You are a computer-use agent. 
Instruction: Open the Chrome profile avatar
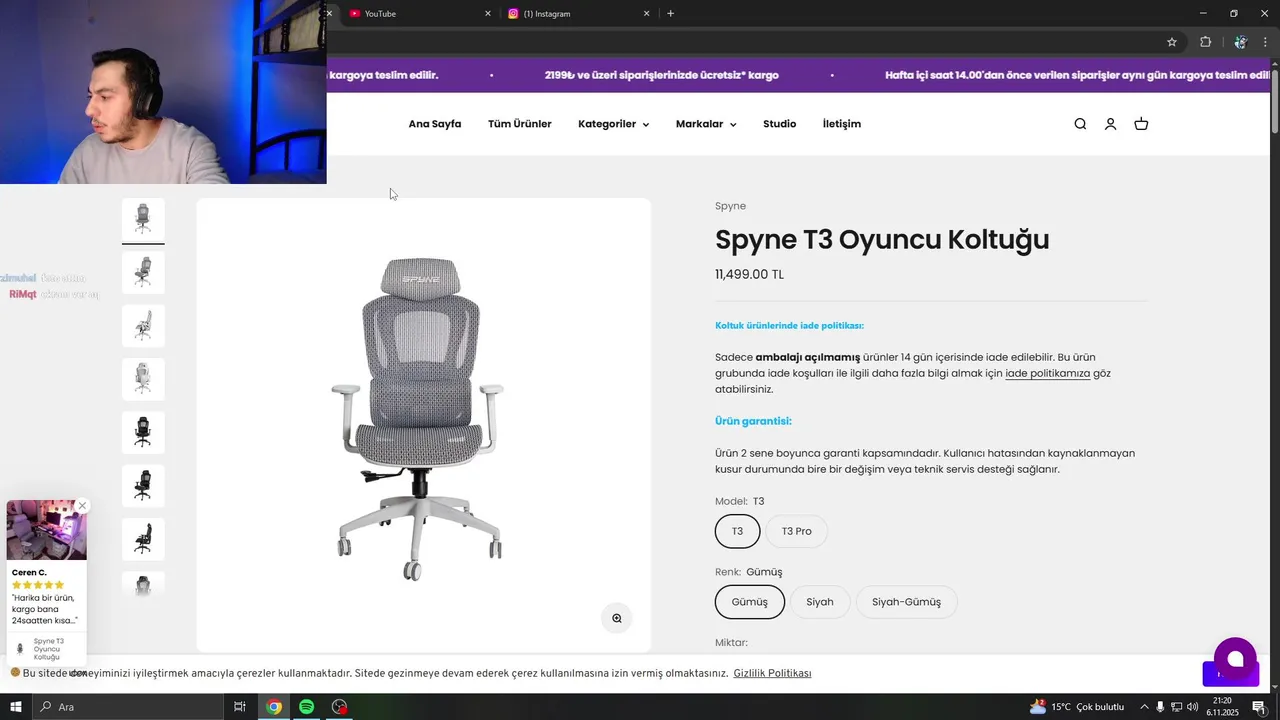point(1240,42)
